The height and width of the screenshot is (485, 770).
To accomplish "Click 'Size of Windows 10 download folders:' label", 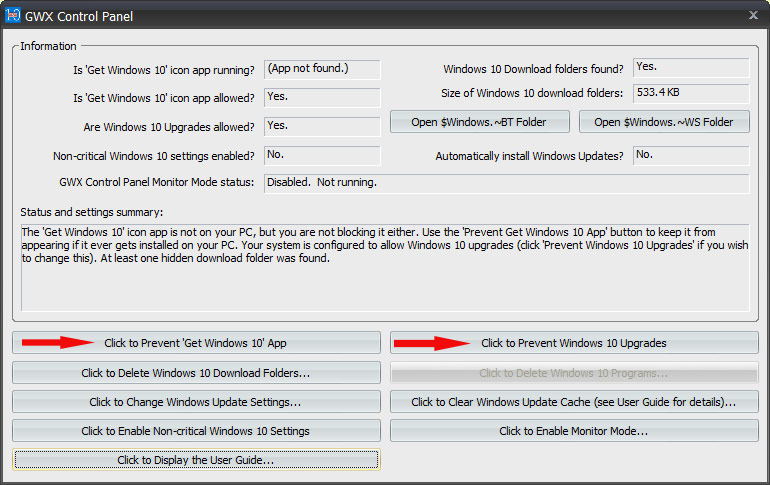I will click(x=532, y=93).
